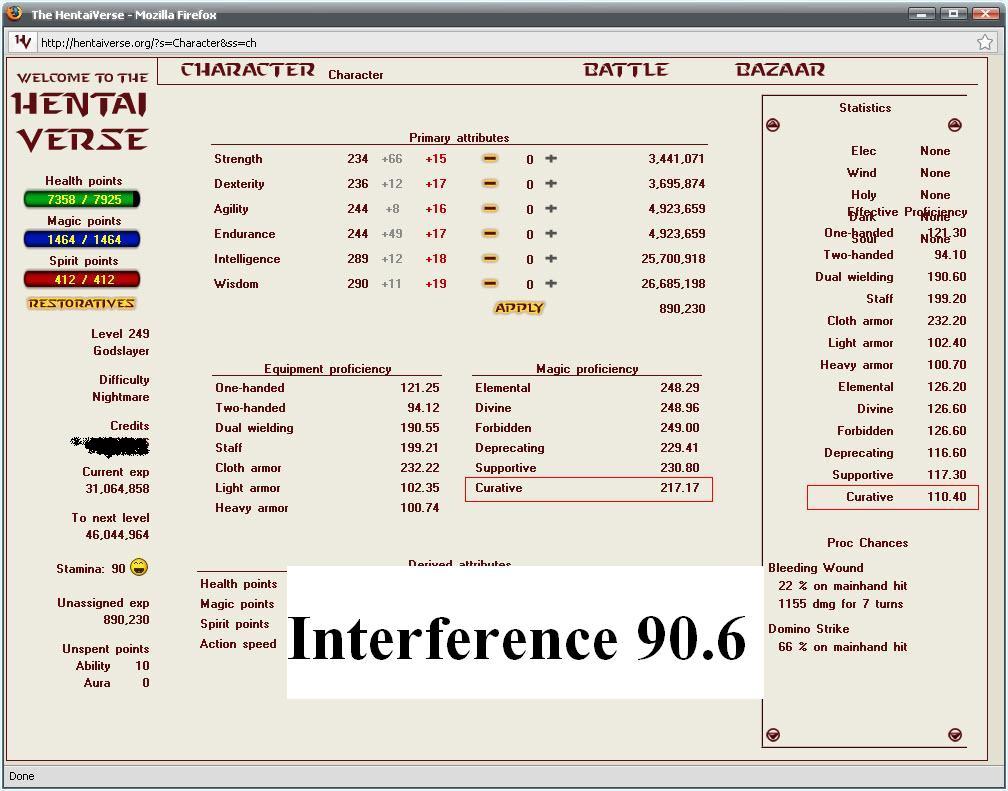Click the Intelligence minus icon
Image resolution: width=1008 pixels, height=791 pixels.
[490, 259]
